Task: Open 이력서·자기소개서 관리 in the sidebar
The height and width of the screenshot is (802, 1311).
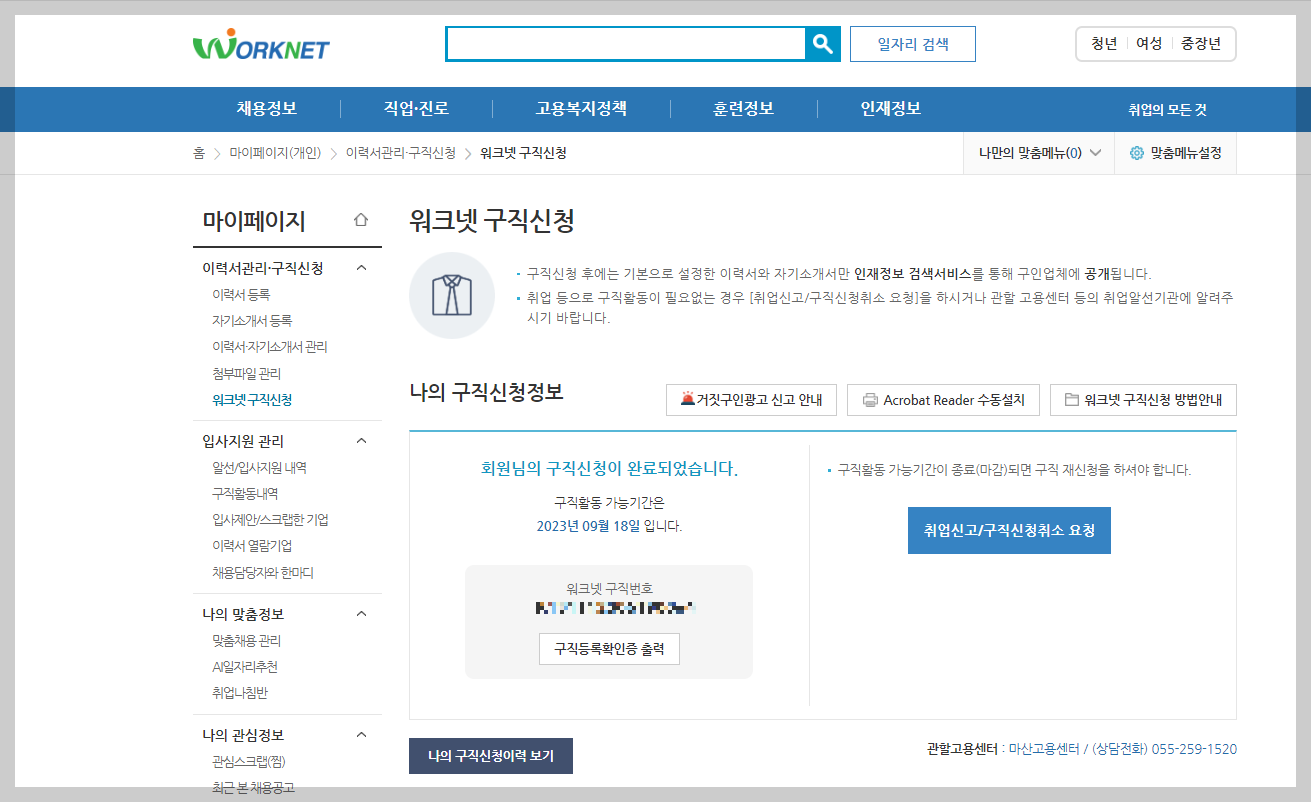Action: tap(270, 347)
